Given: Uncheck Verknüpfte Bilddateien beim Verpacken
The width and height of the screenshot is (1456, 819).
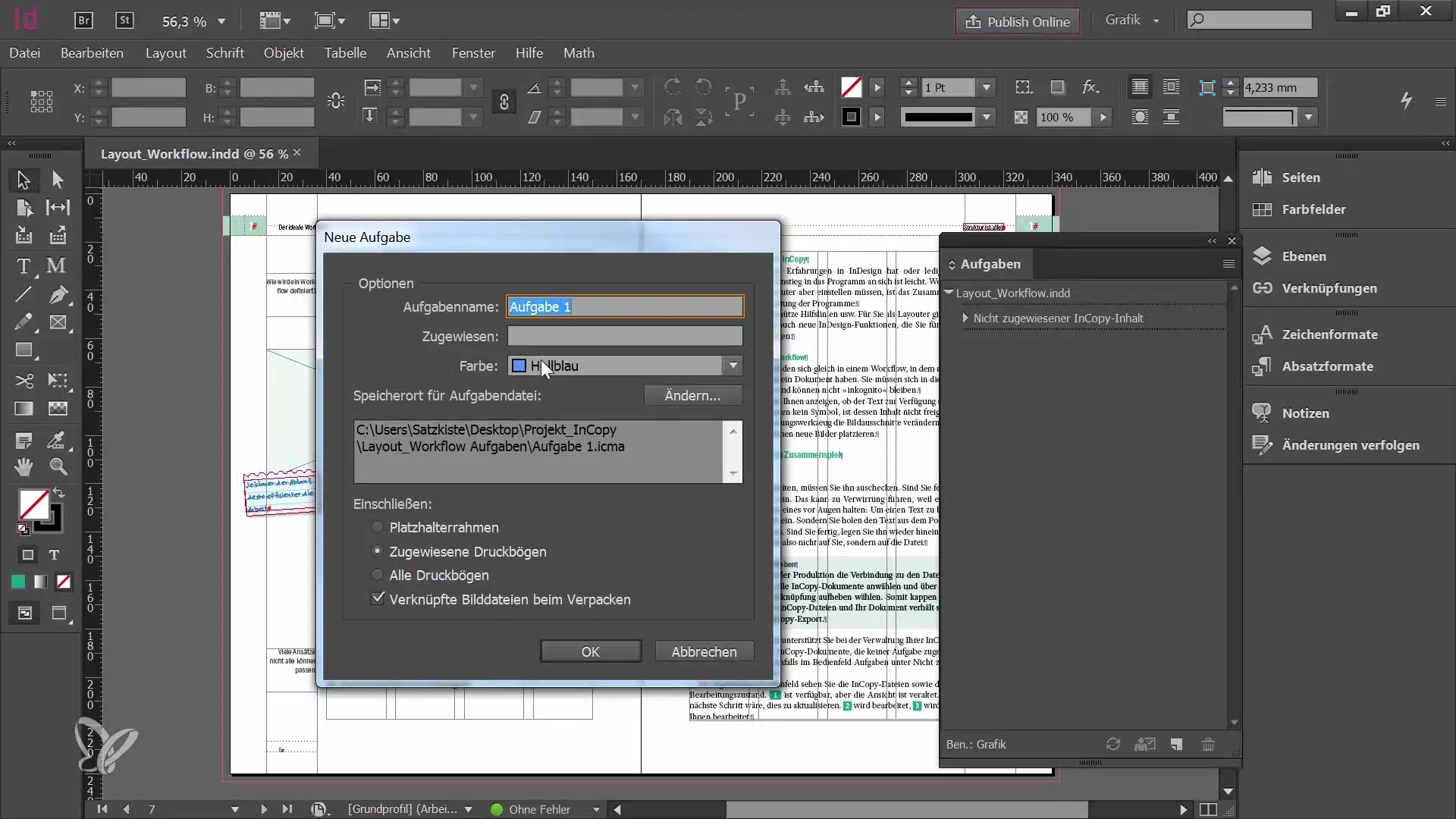Looking at the screenshot, I should (x=378, y=598).
